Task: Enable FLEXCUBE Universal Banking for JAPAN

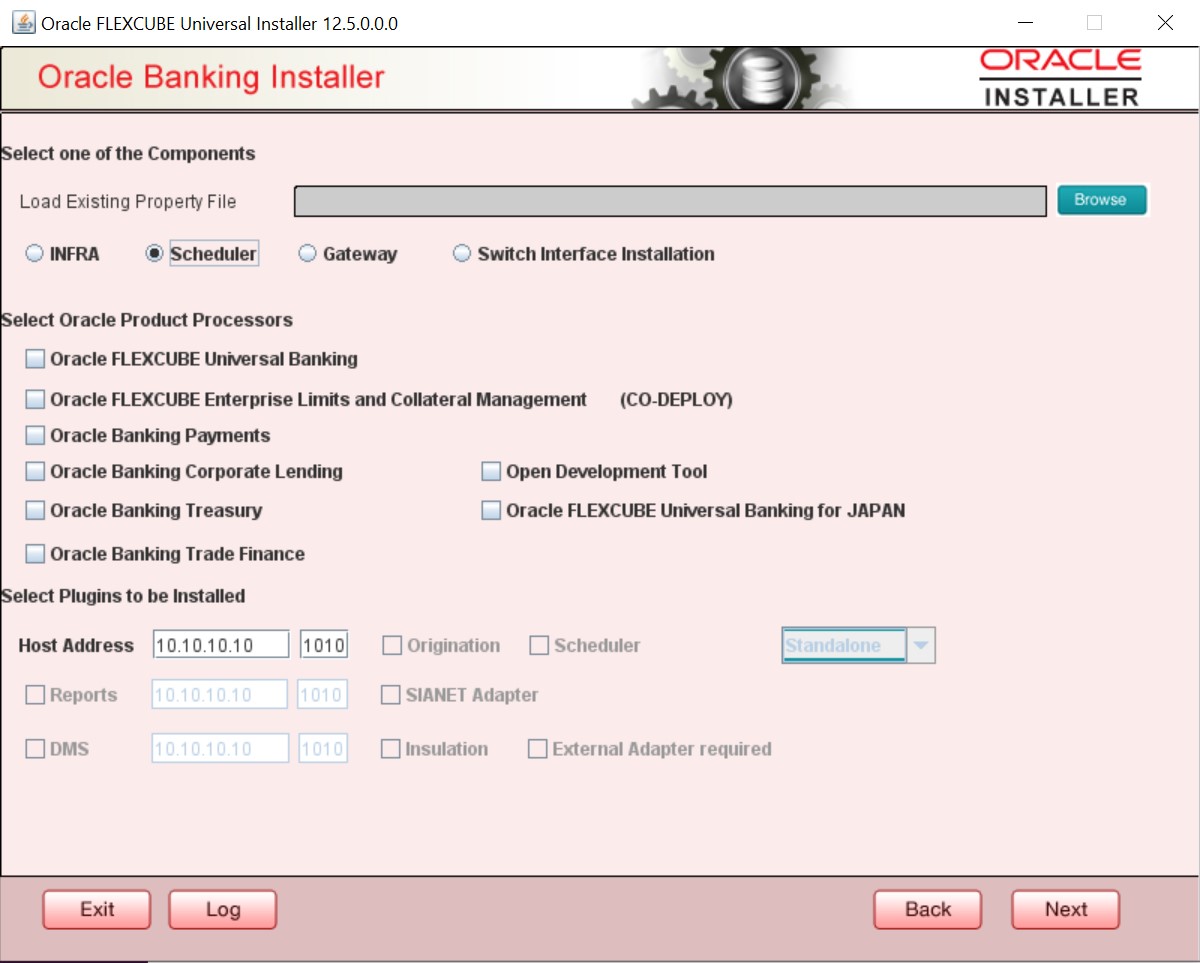Action: pyautogui.click(x=491, y=510)
